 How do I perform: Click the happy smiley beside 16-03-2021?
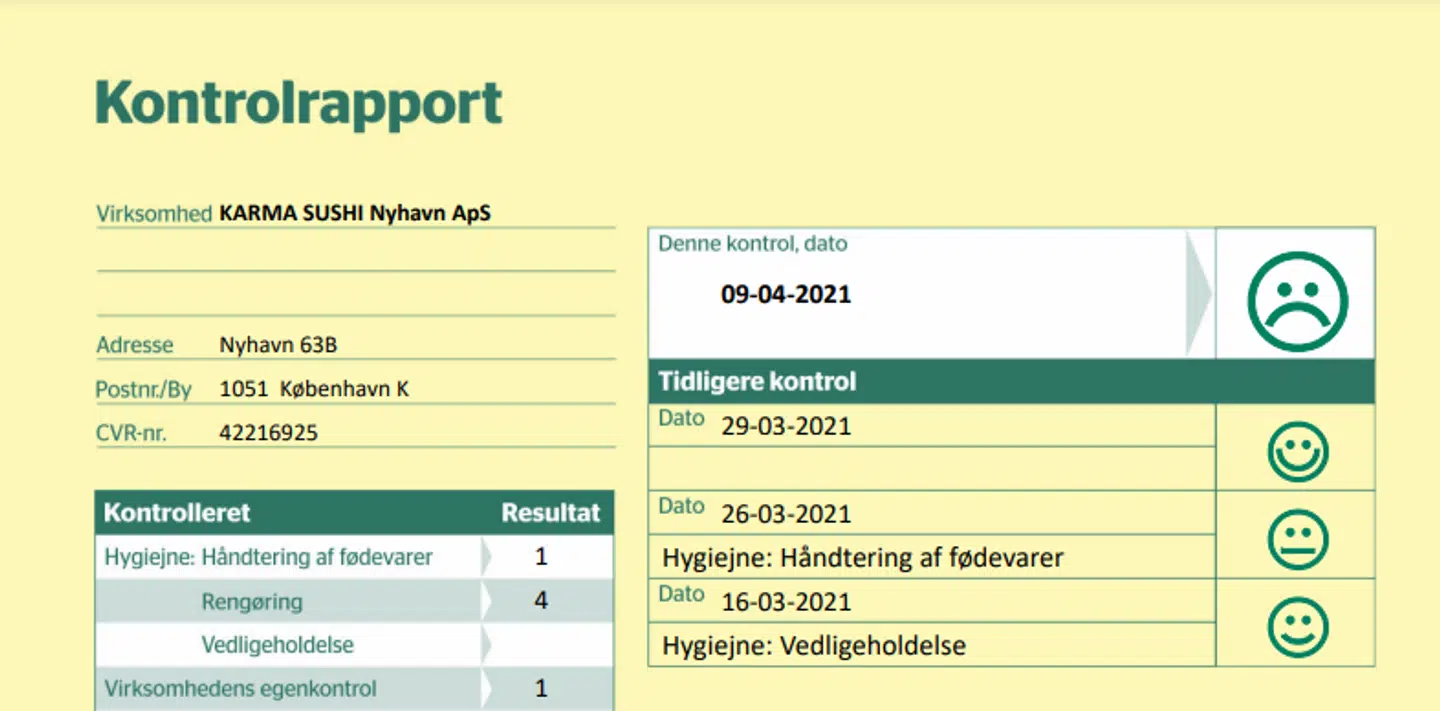1297,629
